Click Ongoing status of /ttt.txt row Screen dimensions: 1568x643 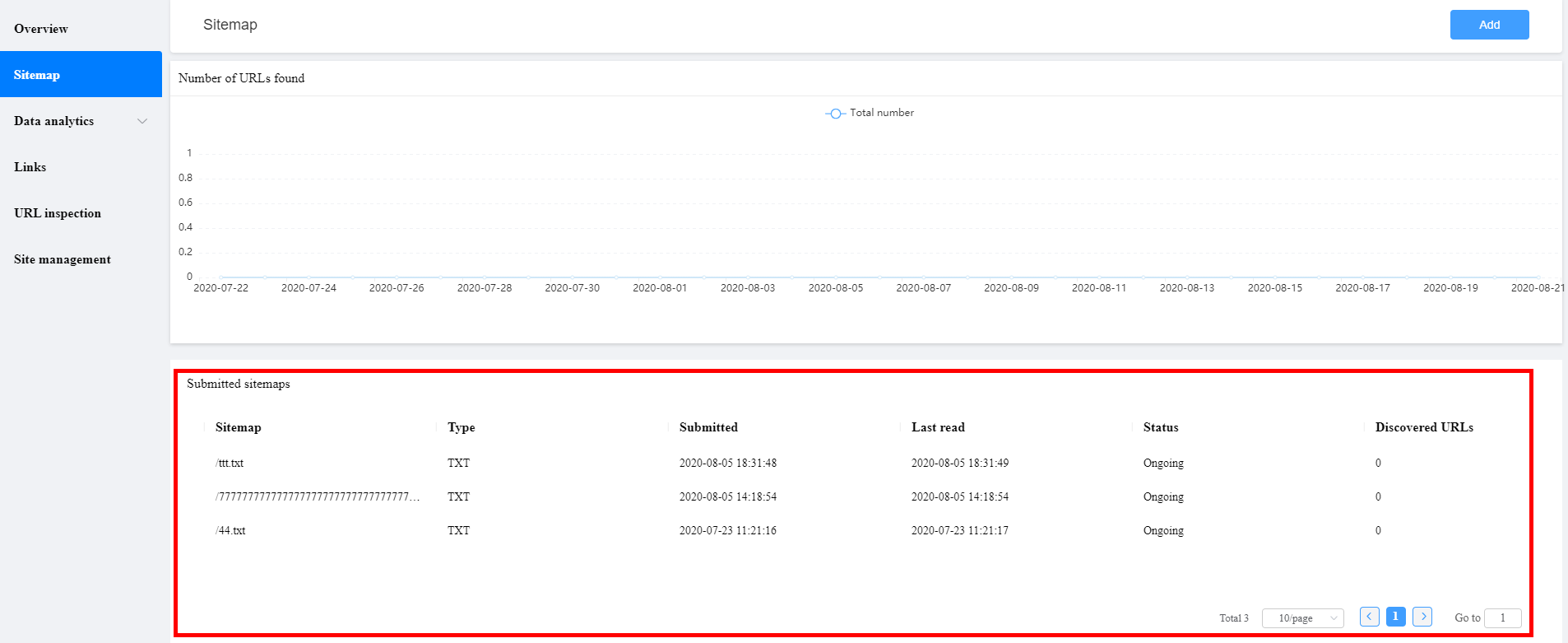point(1163,464)
